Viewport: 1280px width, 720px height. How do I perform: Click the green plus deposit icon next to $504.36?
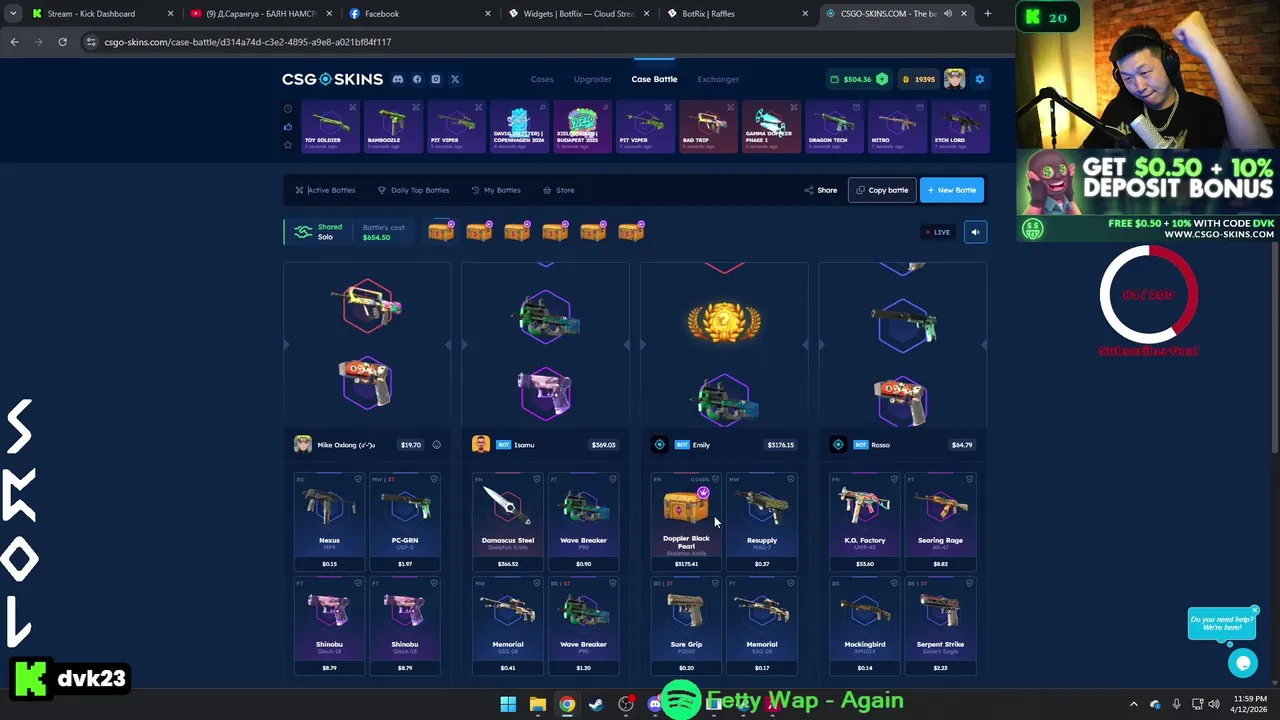click(x=882, y=79)
